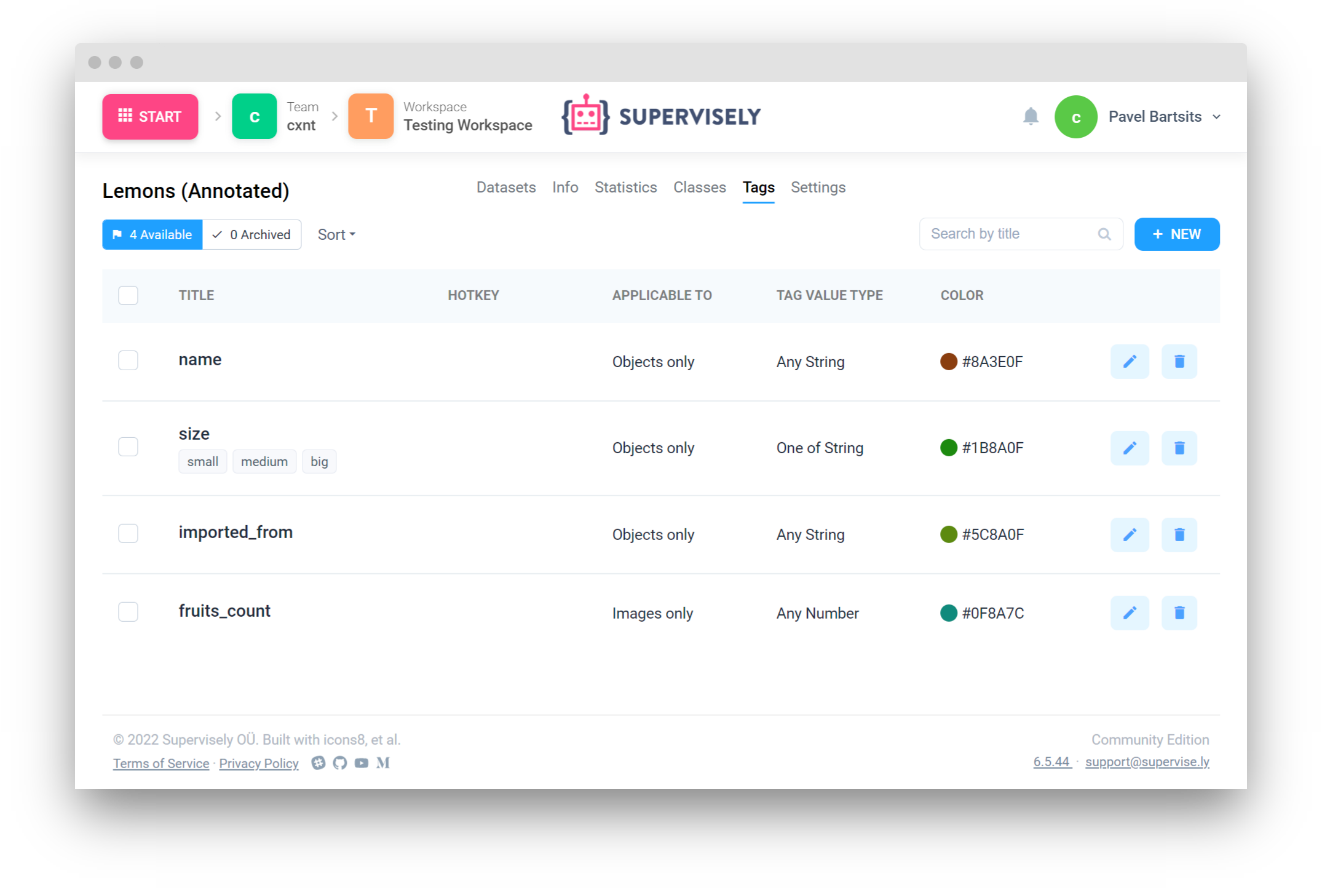The width and height of the screenshot is (1322, 896).
Task: Click the notification bell icon
Action: coord(1031,116)
